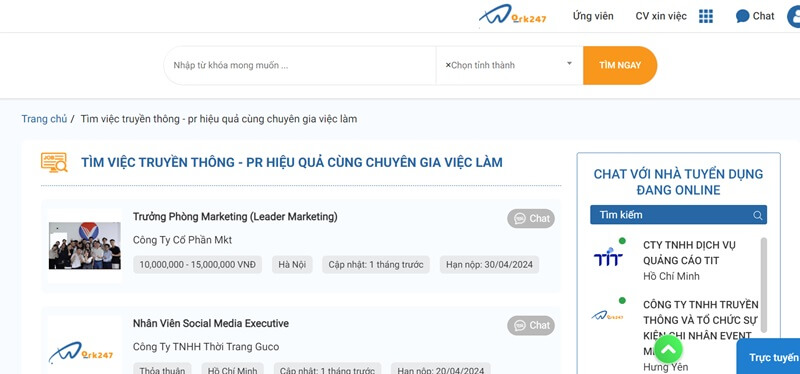This screenshot has height=374, width=800.
Task: Open Work247 logo of Guco job card
Action: (x=81, y=352)
